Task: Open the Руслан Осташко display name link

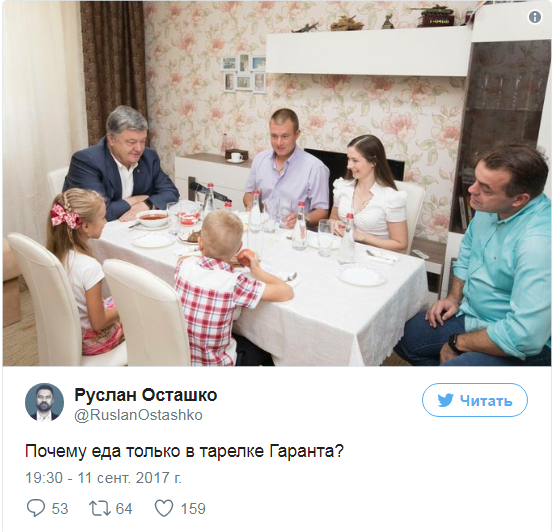Action: [146, 395]
